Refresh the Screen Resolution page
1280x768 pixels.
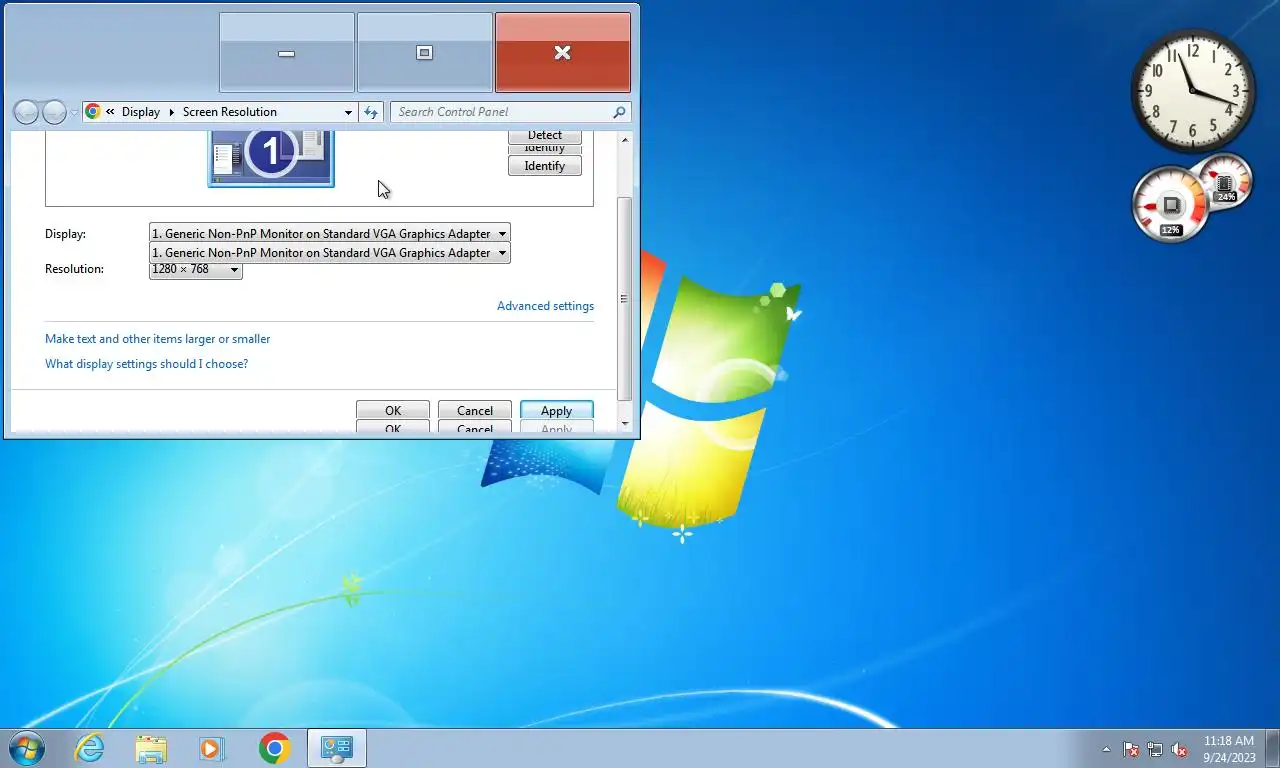[371, 112]
